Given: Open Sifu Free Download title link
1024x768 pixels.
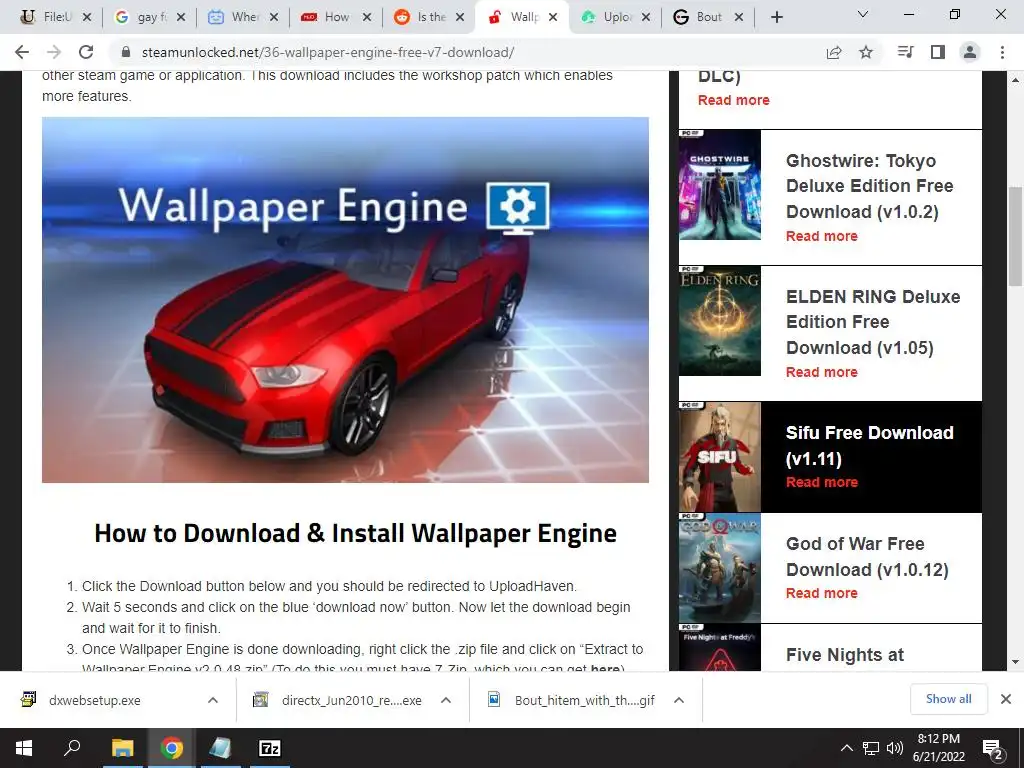Looking at the screenshot, I should (869, 445).
